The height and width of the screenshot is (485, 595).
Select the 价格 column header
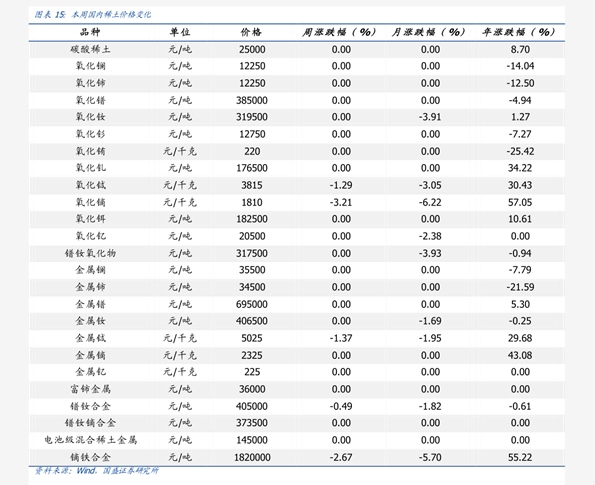point(252,32)
